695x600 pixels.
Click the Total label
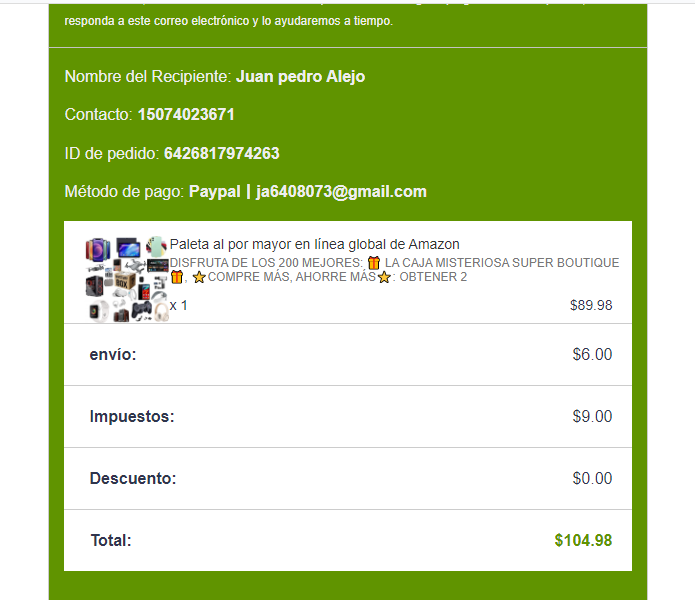click(111, 541)
